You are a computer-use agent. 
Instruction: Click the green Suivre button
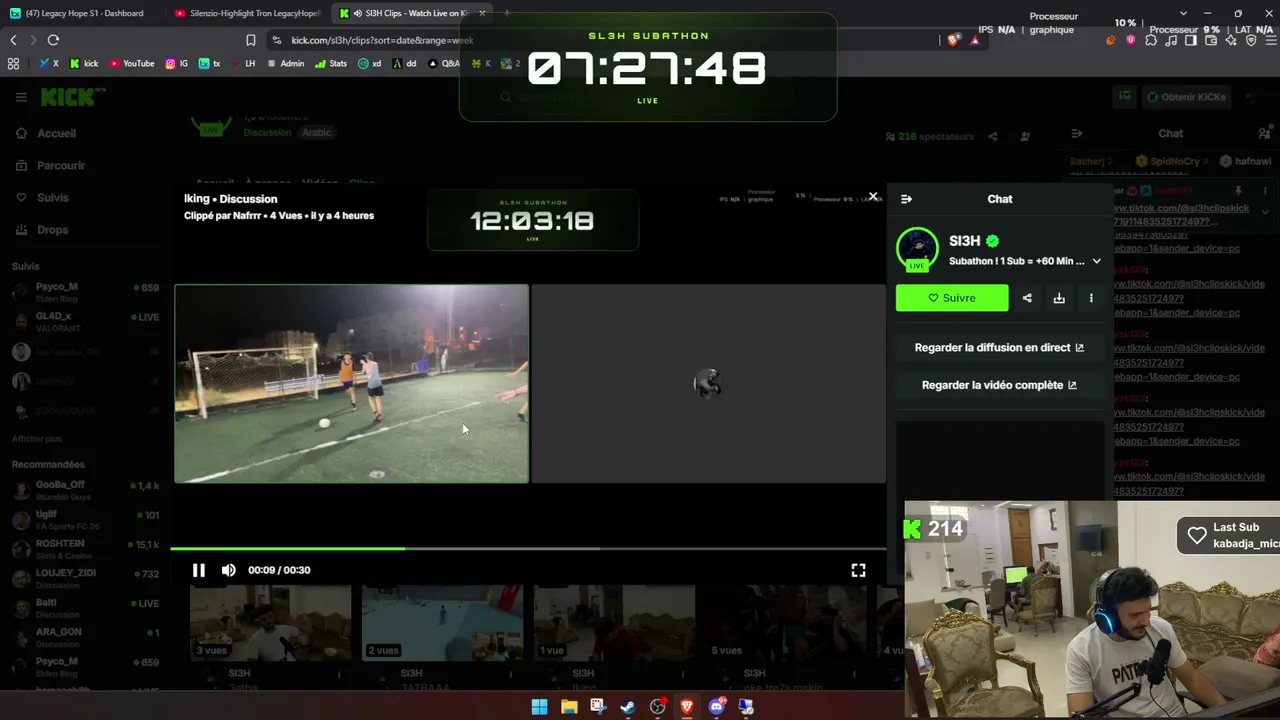click(x=952, y=298)
